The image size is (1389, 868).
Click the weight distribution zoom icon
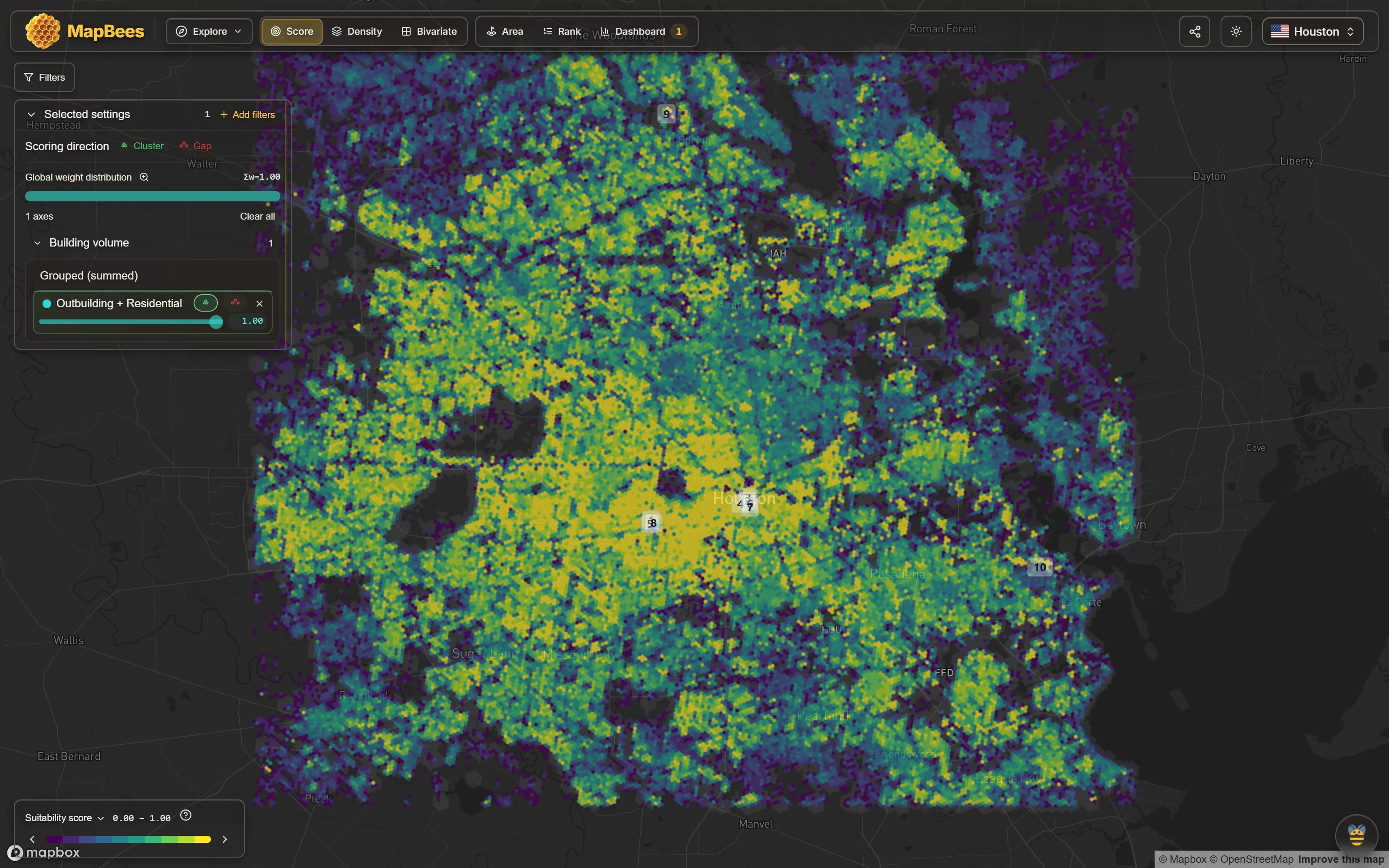pyautogui.click(x=144, y=178)
